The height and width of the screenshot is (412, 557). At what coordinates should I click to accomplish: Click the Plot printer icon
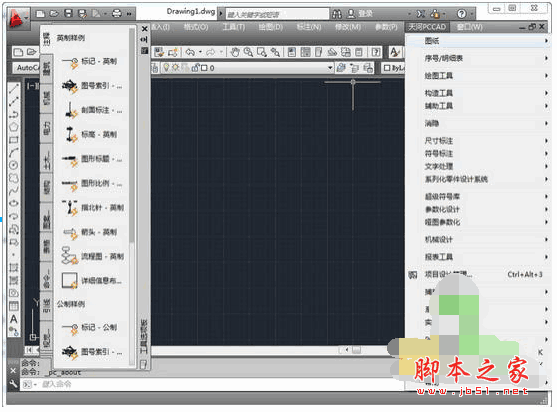coord(117,13)
